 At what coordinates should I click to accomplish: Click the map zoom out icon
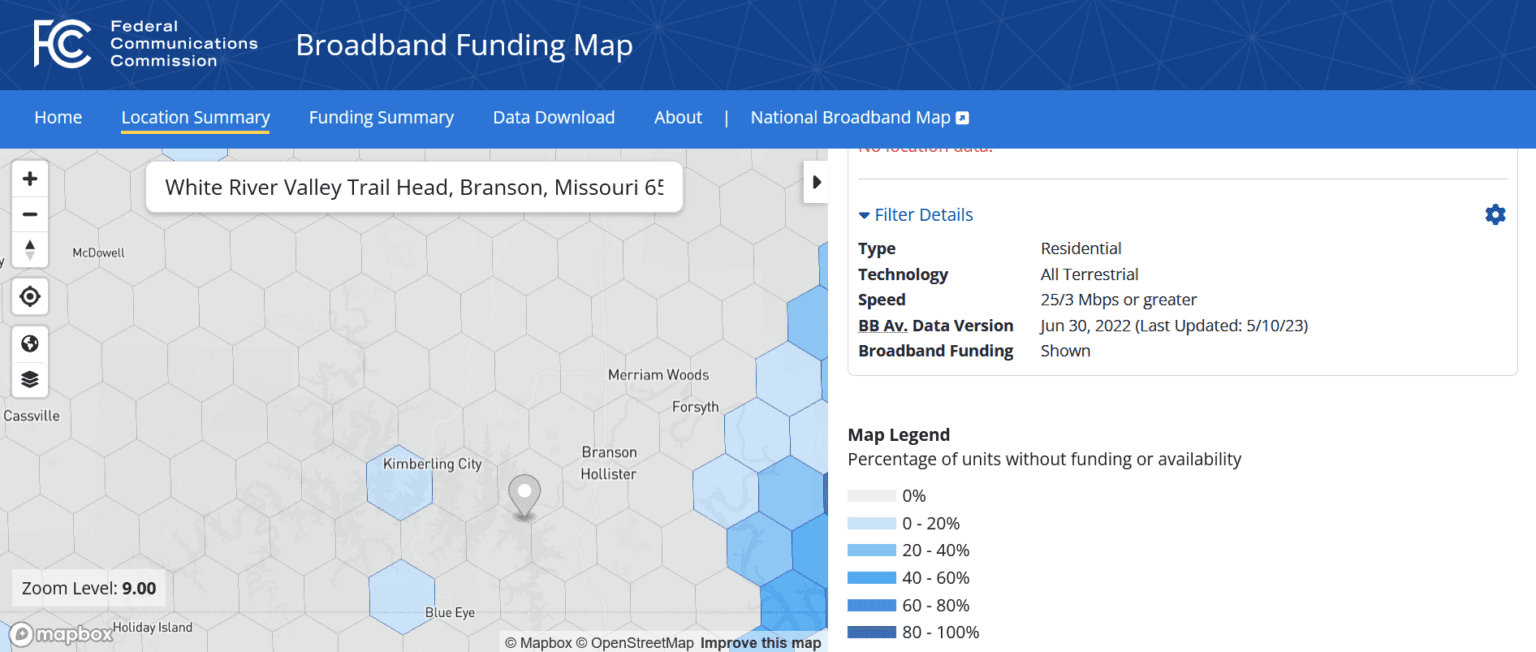pos(30,213)
